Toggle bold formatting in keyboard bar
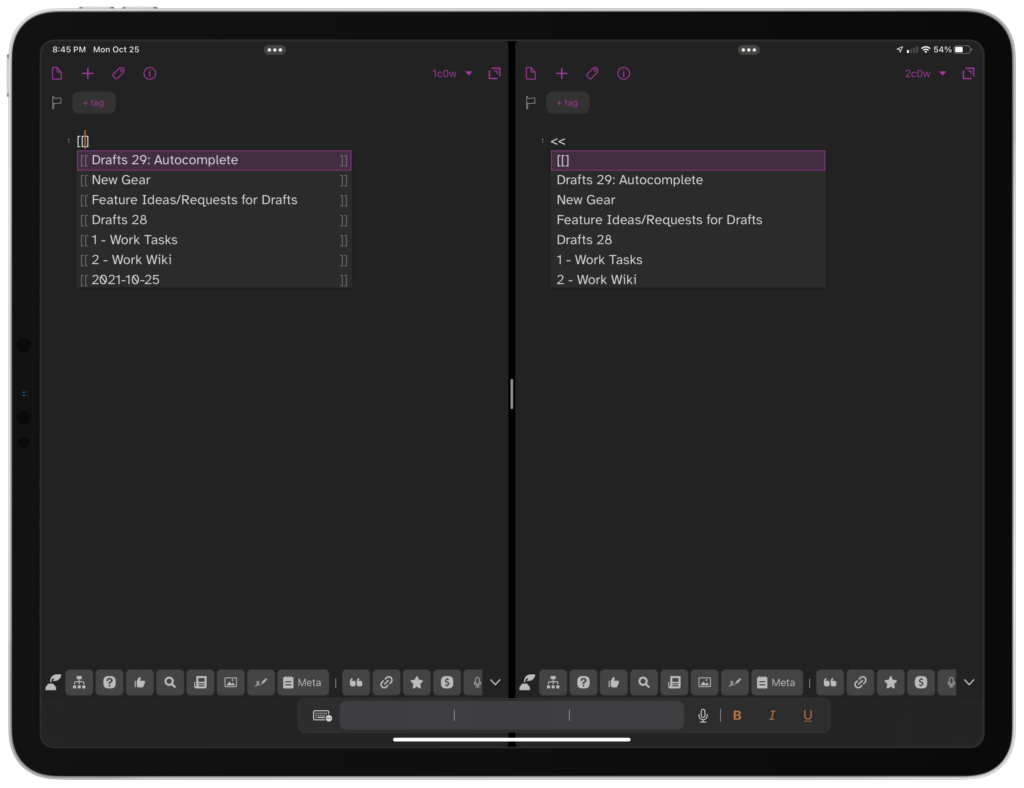Screen dimensions: 1024x788 [x=738, y=715]
